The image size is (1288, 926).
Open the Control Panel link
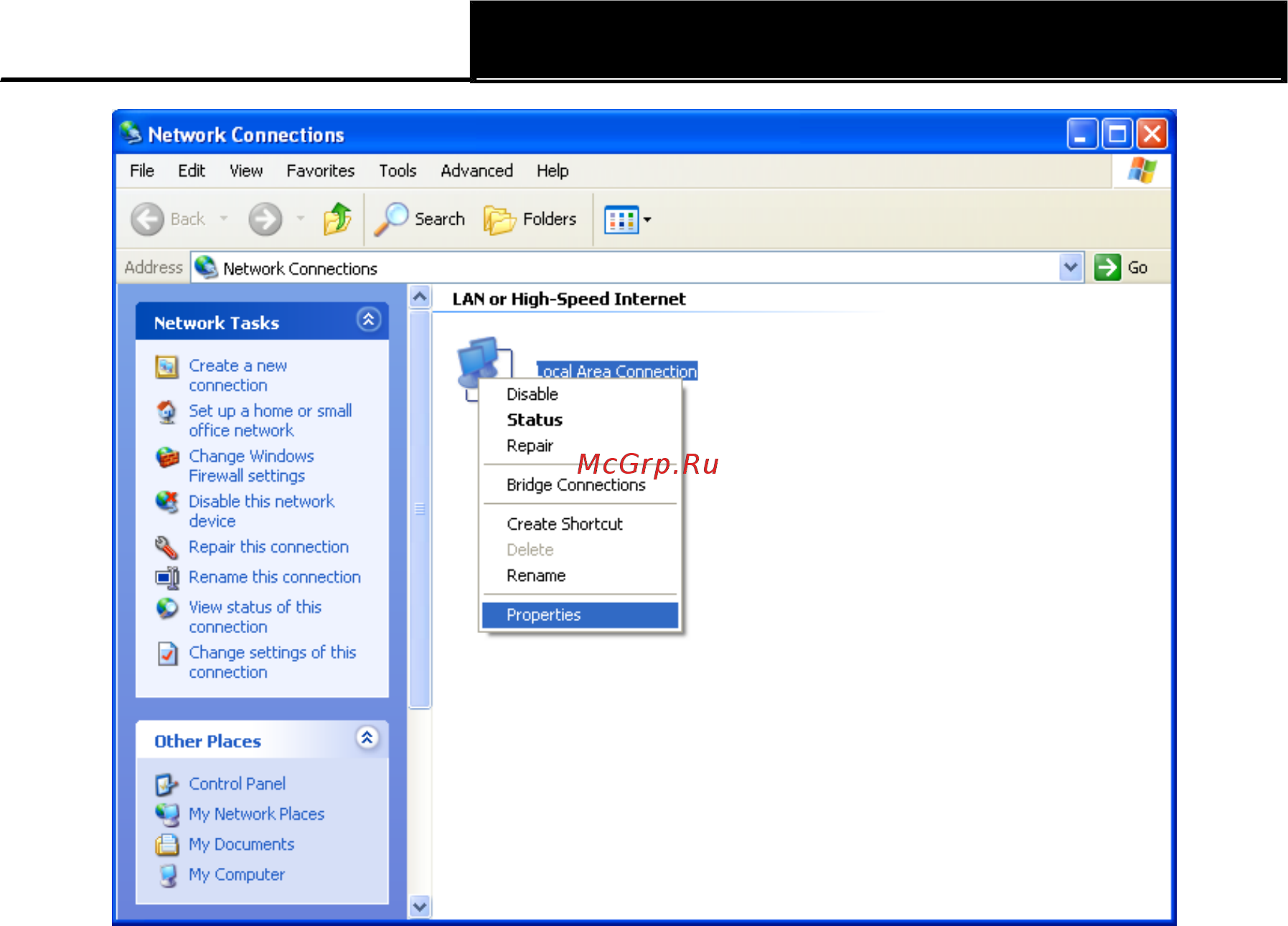237,784
